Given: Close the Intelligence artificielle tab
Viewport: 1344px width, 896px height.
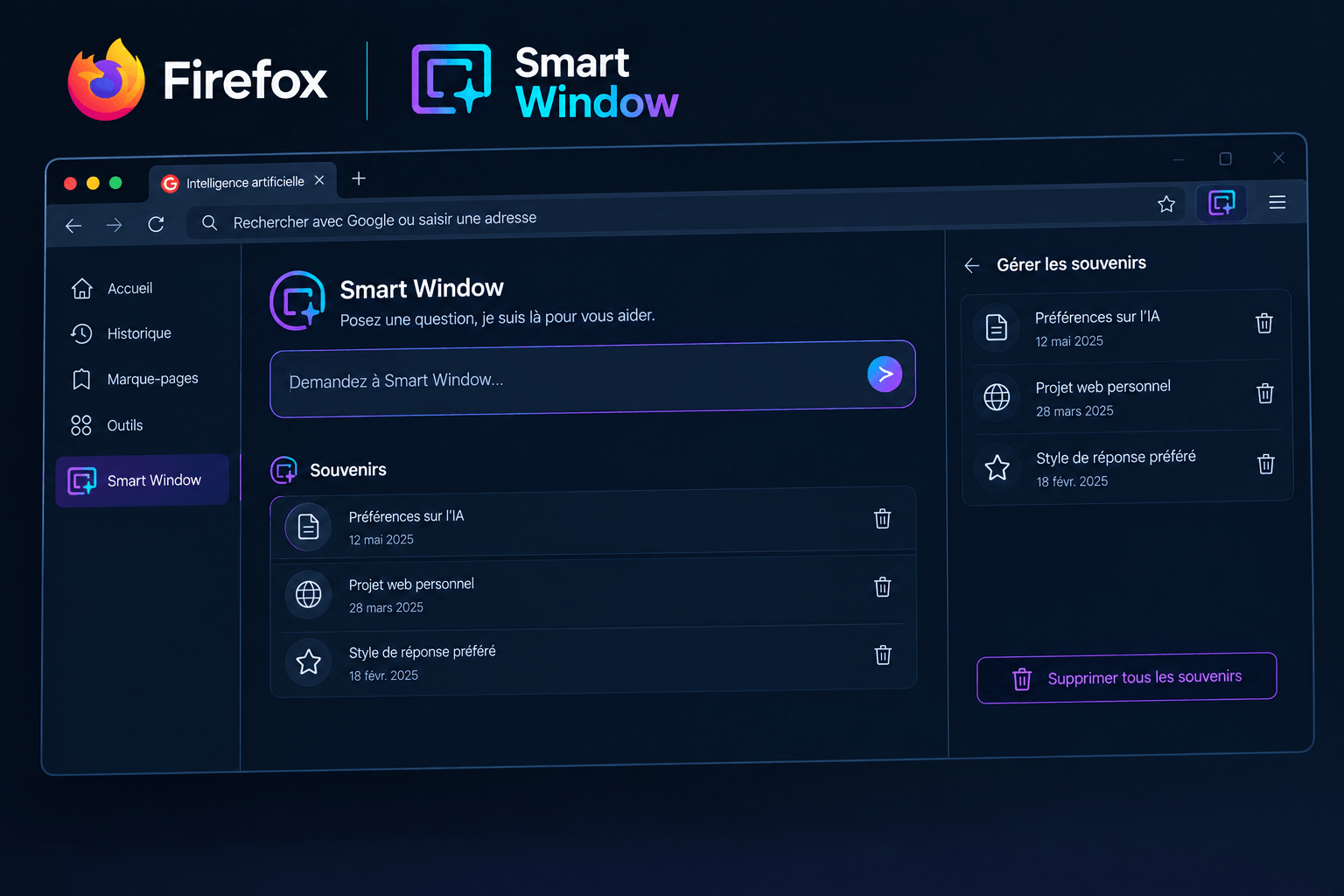Looking at the screenshot, I should 319,180.
